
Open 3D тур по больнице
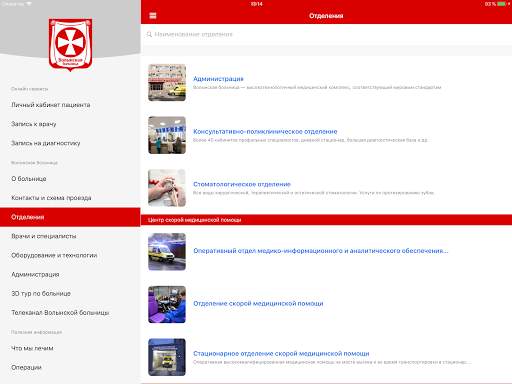point(41,293)
